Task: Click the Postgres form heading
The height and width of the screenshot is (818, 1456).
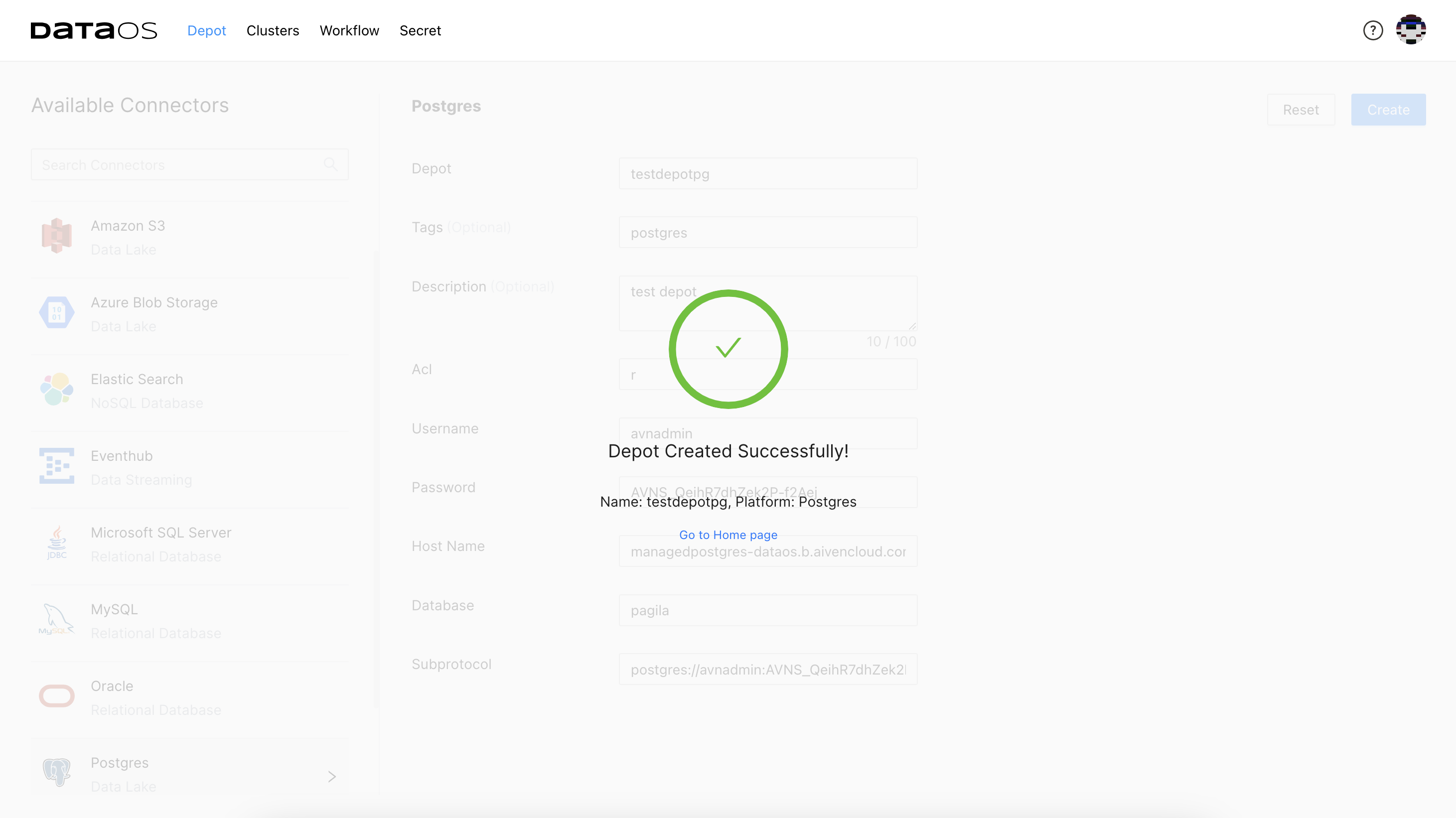Action: [446, 106]
